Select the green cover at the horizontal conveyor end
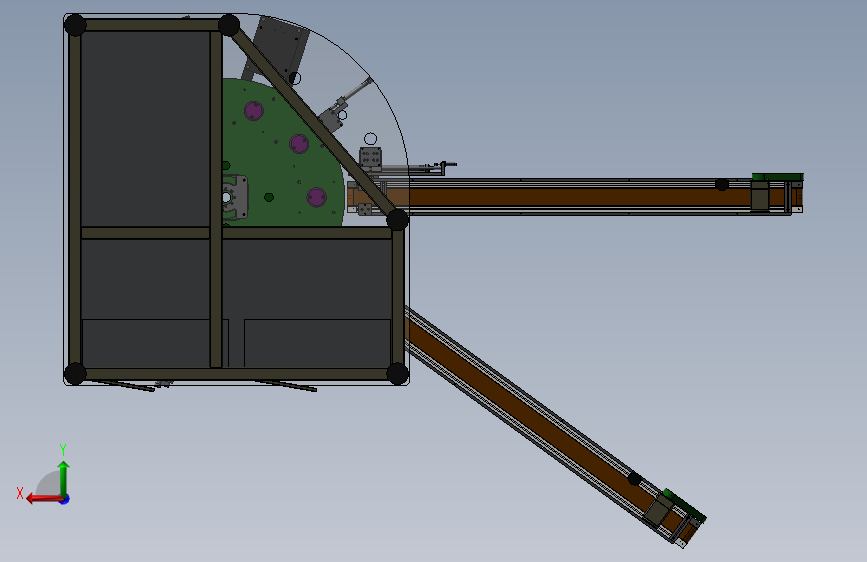 pyautogui.click(x=777, y=176)
